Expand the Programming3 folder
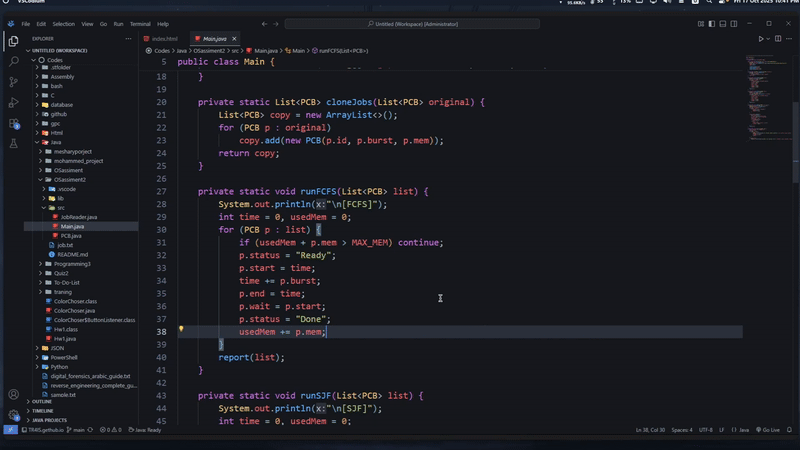Image resolution: width=800 pixels, height=450 pixels. coord(72,263)
